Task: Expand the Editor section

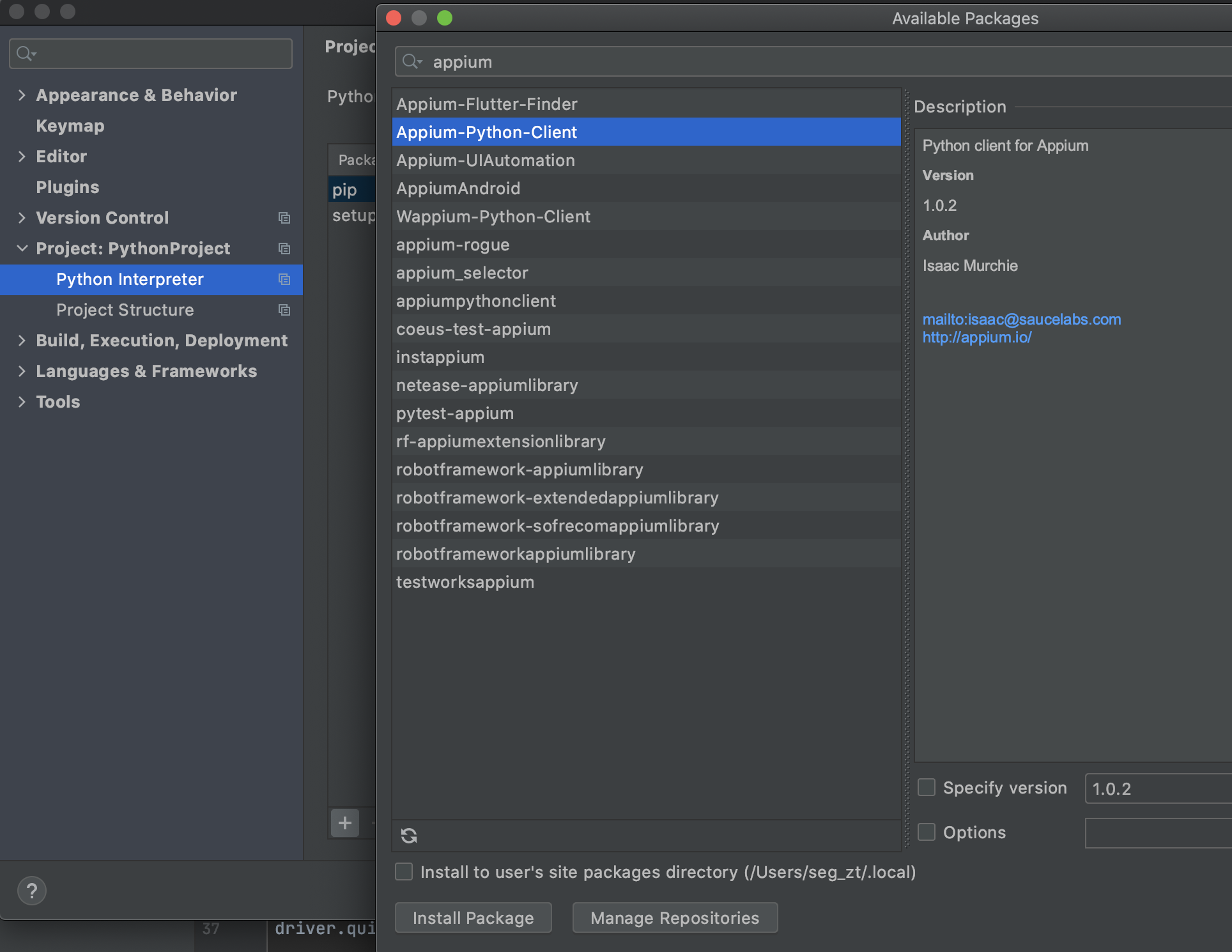Action: coord(22,157)
